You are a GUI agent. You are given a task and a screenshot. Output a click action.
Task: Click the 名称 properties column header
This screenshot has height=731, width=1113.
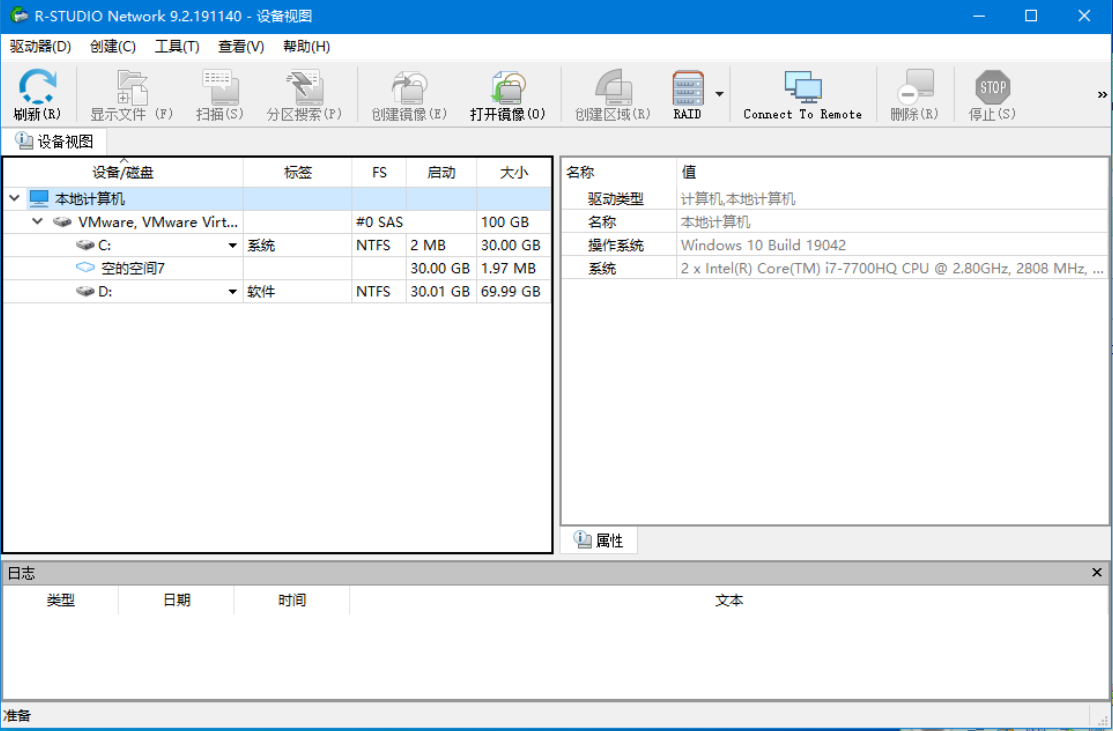(619, 172)
